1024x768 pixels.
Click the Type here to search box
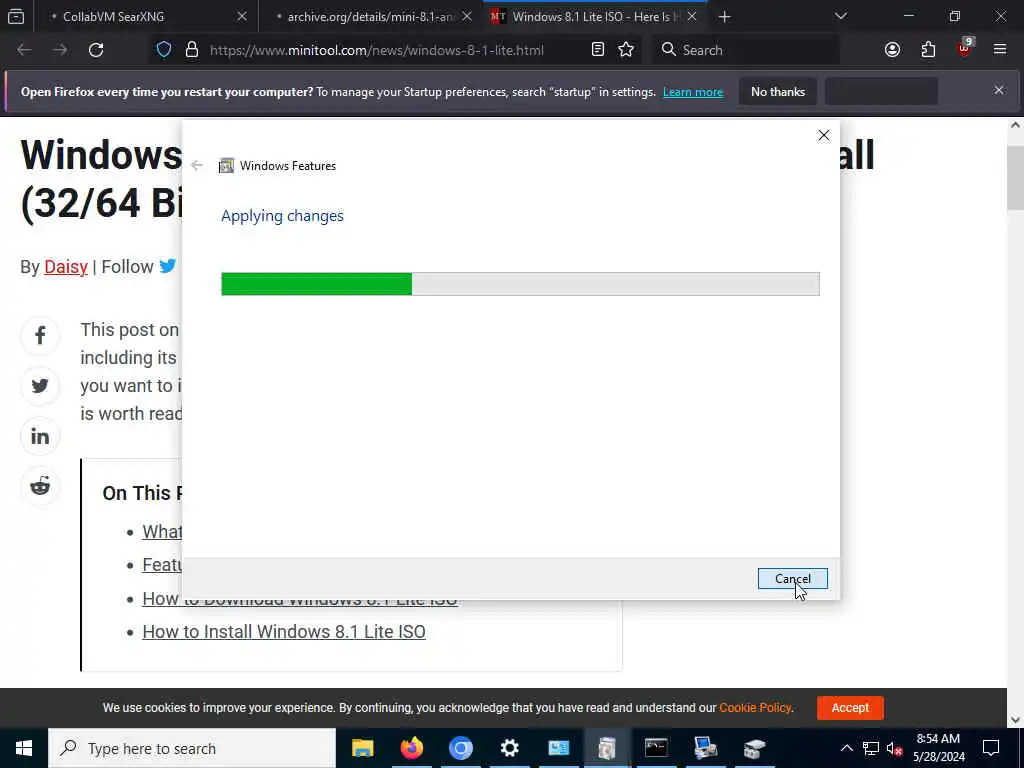pyautogui.click(x=192, y=748)
